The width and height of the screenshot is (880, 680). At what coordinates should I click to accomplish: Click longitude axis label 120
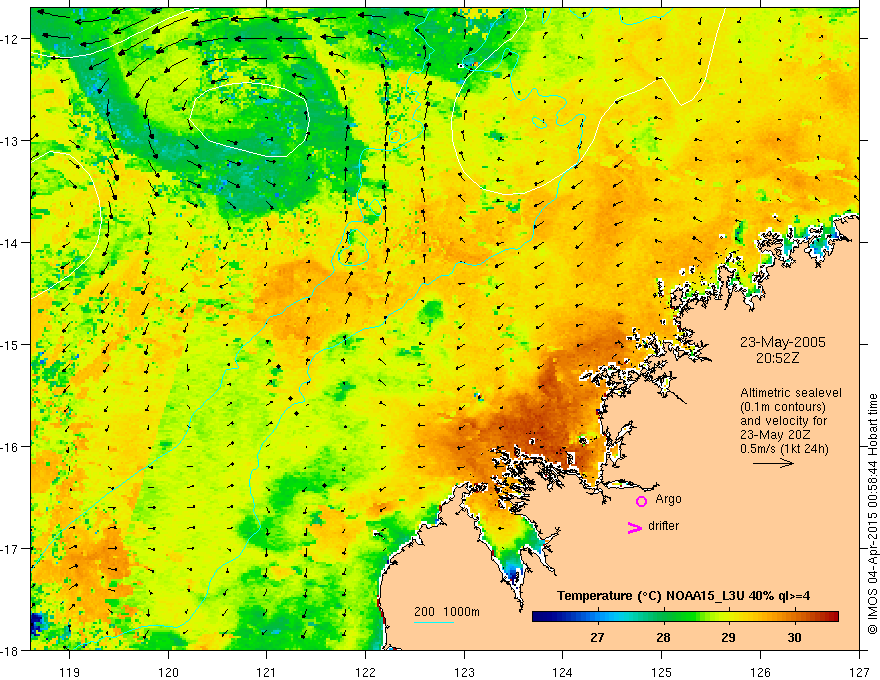pyautogui.click(x=168, y=672)
